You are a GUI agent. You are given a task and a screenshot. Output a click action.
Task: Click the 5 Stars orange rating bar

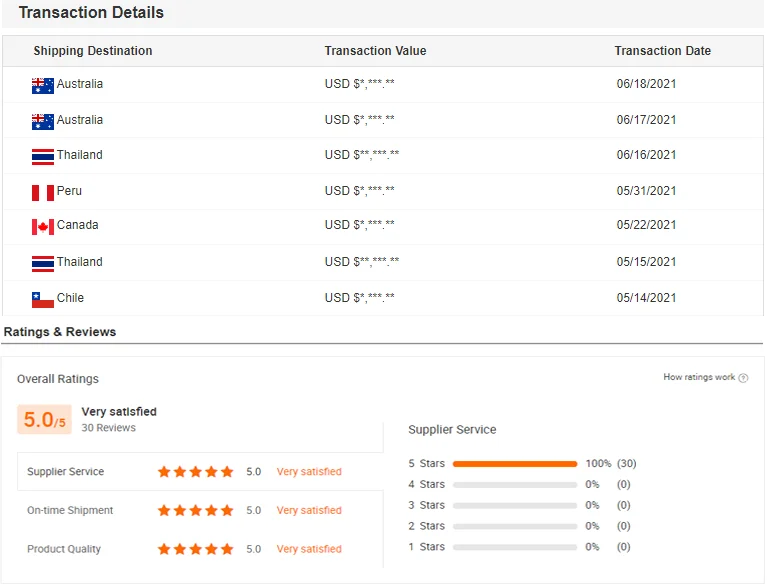tap(515, 464)
